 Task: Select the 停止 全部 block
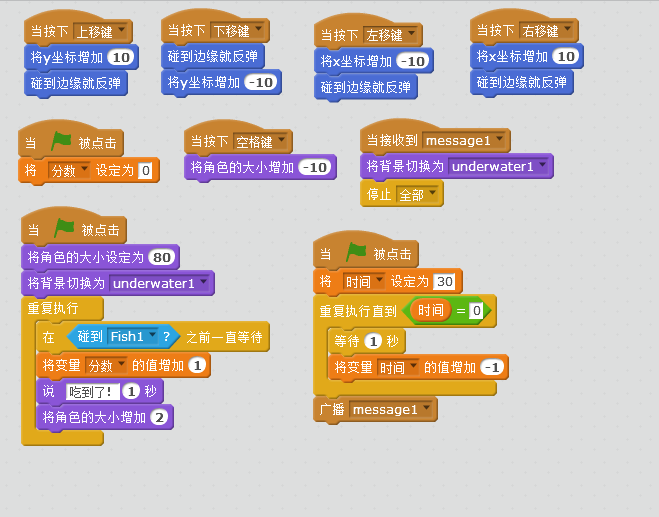402,194
